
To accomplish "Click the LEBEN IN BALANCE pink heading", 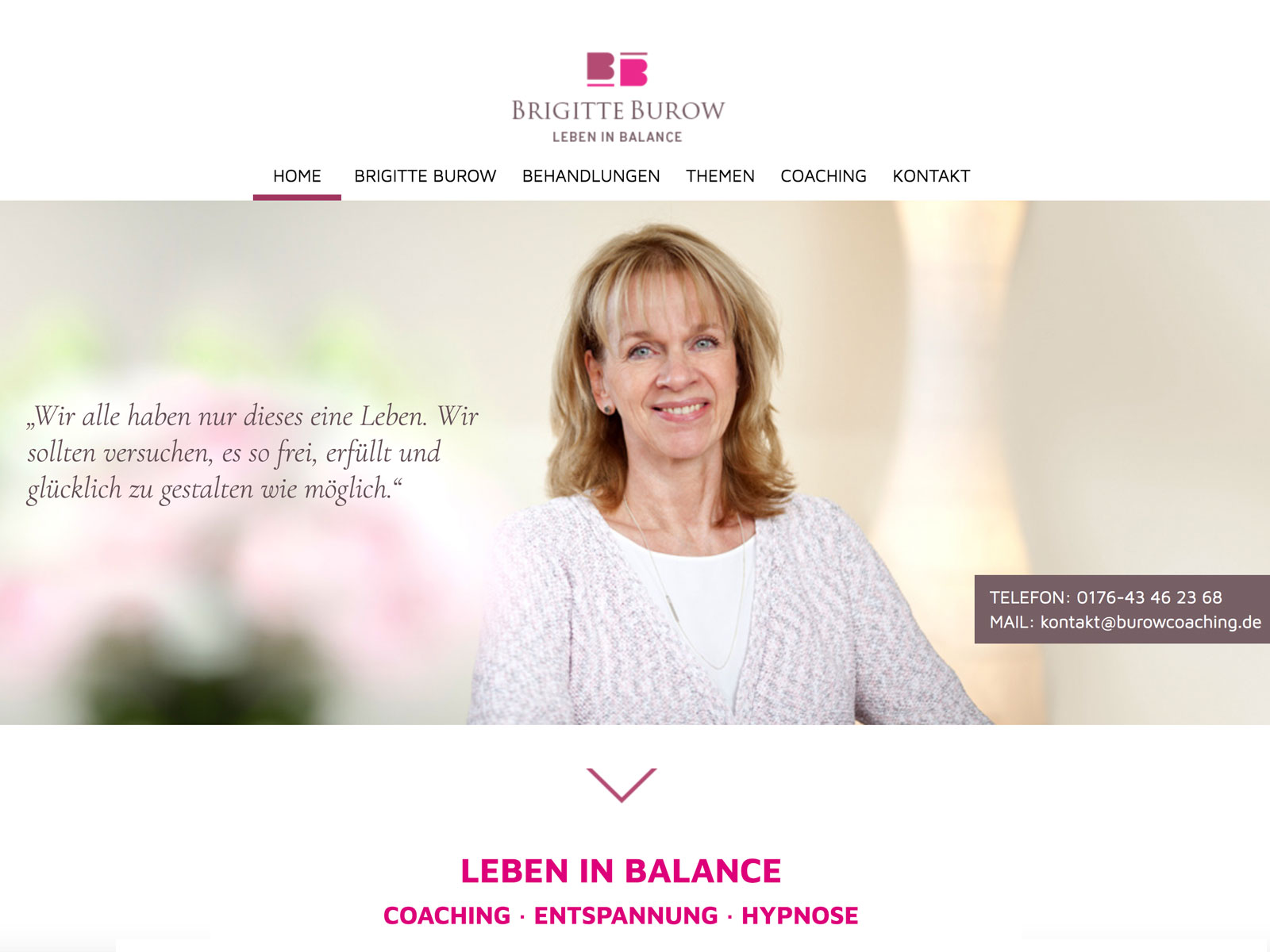I will click(x=621, y=871).
